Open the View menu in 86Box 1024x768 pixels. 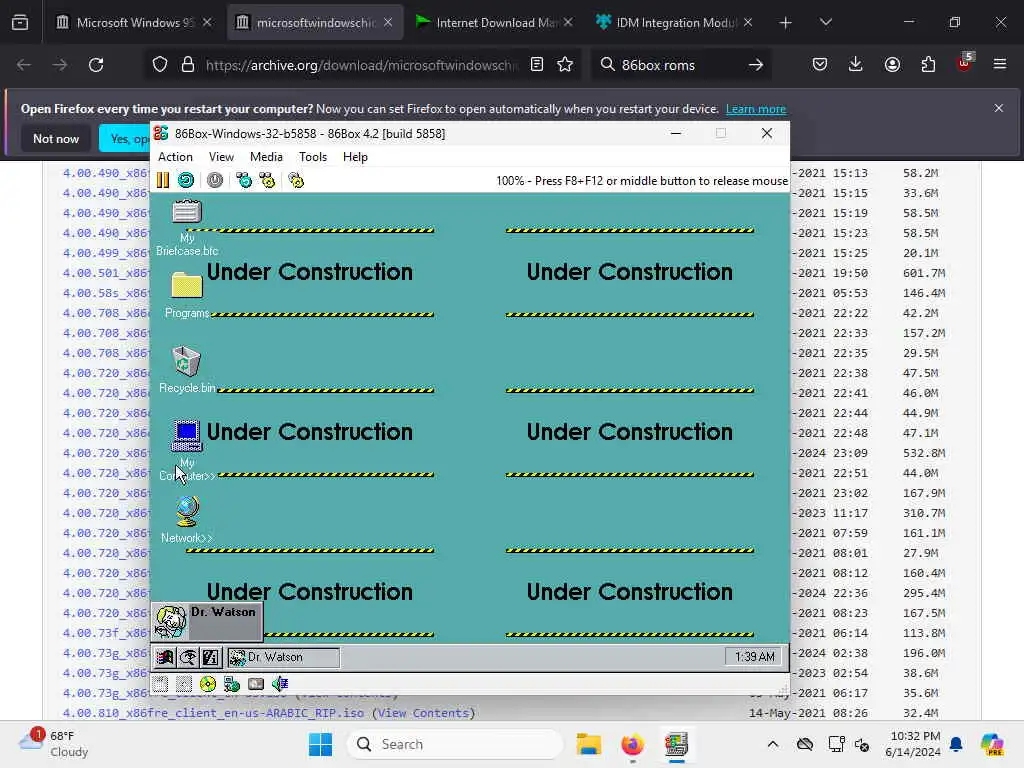coord(221,157)
